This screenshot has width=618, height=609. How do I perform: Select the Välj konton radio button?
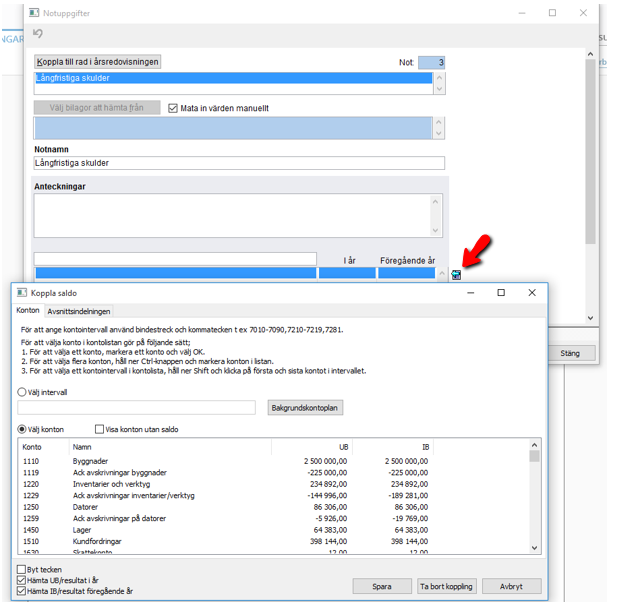(x=22, y=429)
